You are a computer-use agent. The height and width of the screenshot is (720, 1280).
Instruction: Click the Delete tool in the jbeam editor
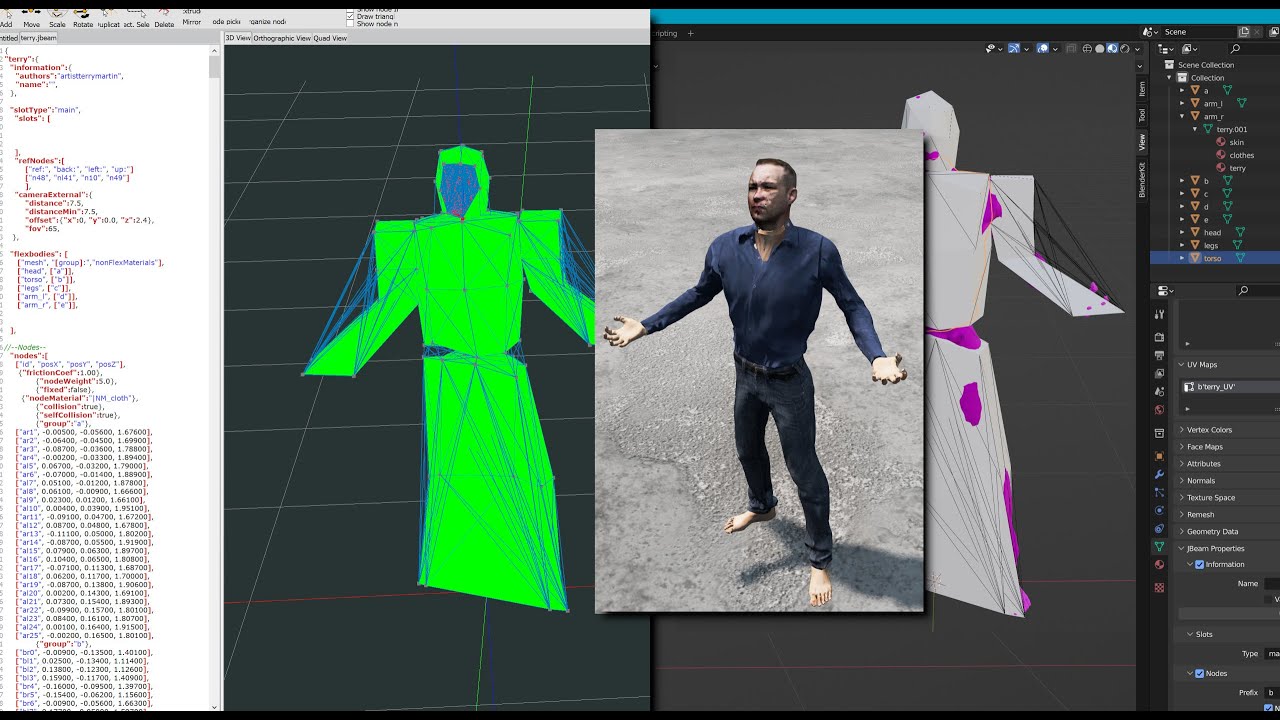point(164,18)
